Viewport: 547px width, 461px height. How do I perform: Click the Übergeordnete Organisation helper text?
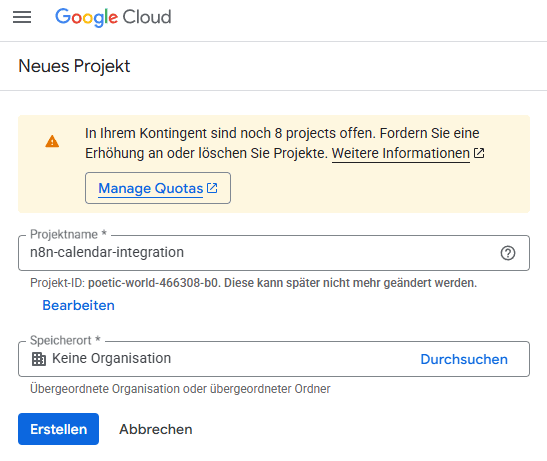click(180, 388)
